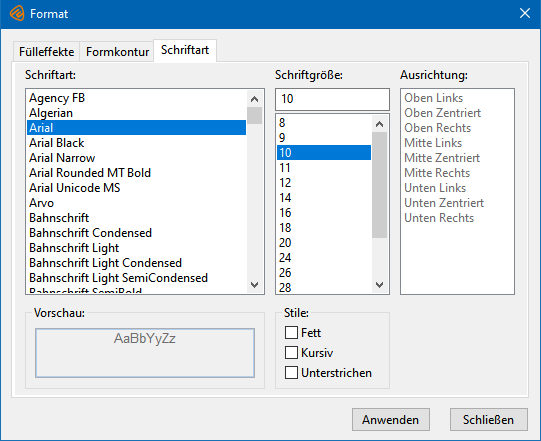
Task: Click the font list scroll-down arrow
Action: coord(255,285)
